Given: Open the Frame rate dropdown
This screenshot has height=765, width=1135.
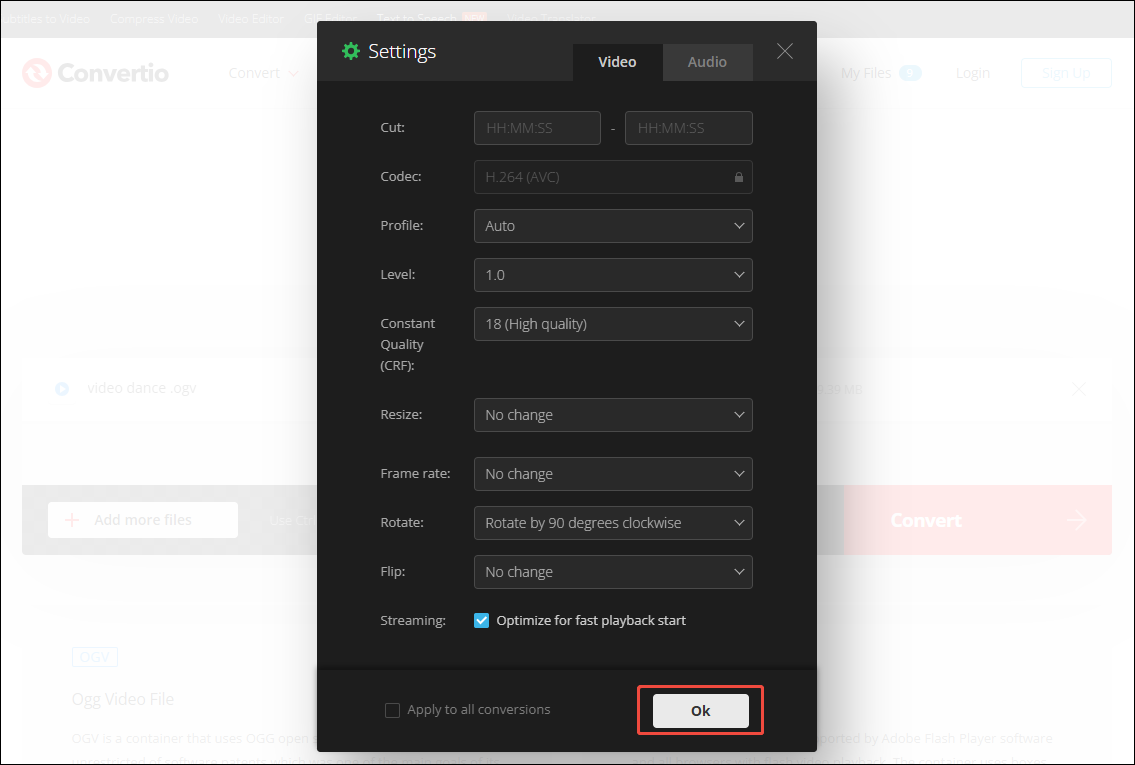Looking at the screenshot, I should 613,474.
